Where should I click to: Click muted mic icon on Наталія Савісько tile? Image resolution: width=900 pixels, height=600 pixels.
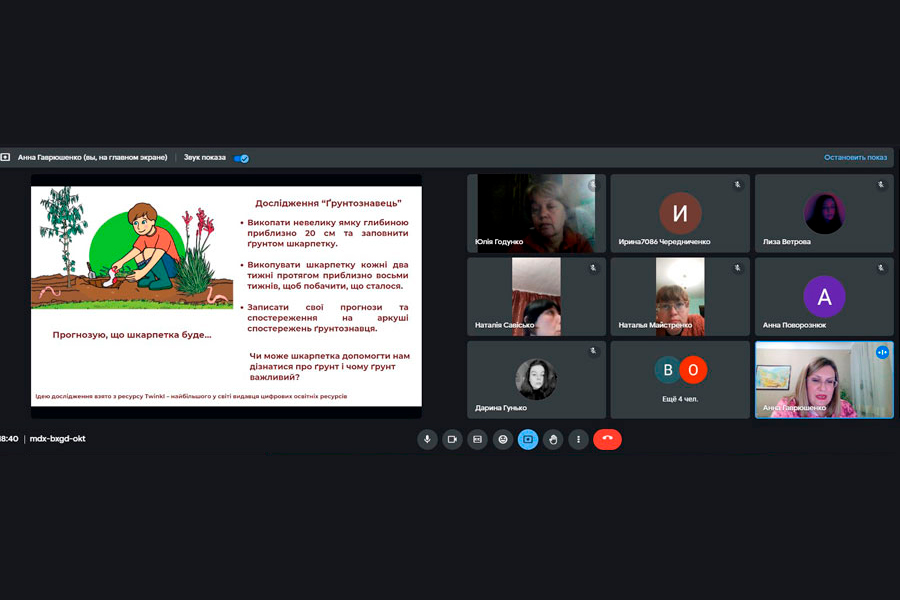[x=593, y=268]
